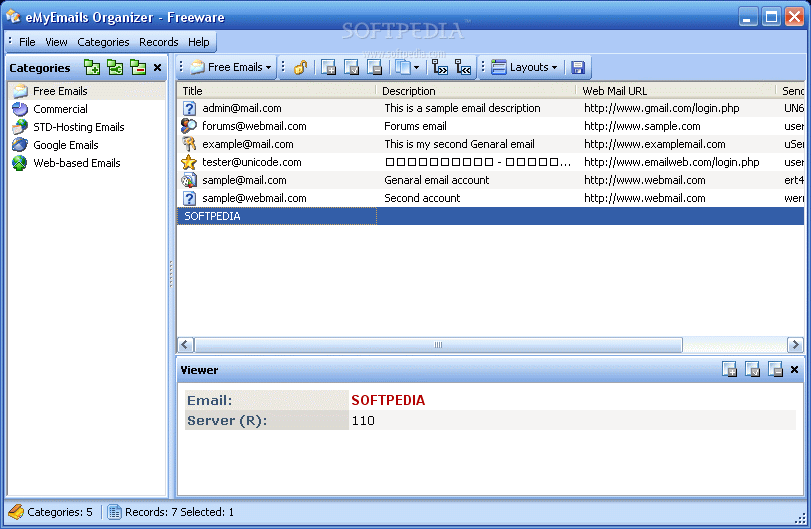Click the add subcategory icon in Categories panel

pyautogui.click(x=115, y=67)
